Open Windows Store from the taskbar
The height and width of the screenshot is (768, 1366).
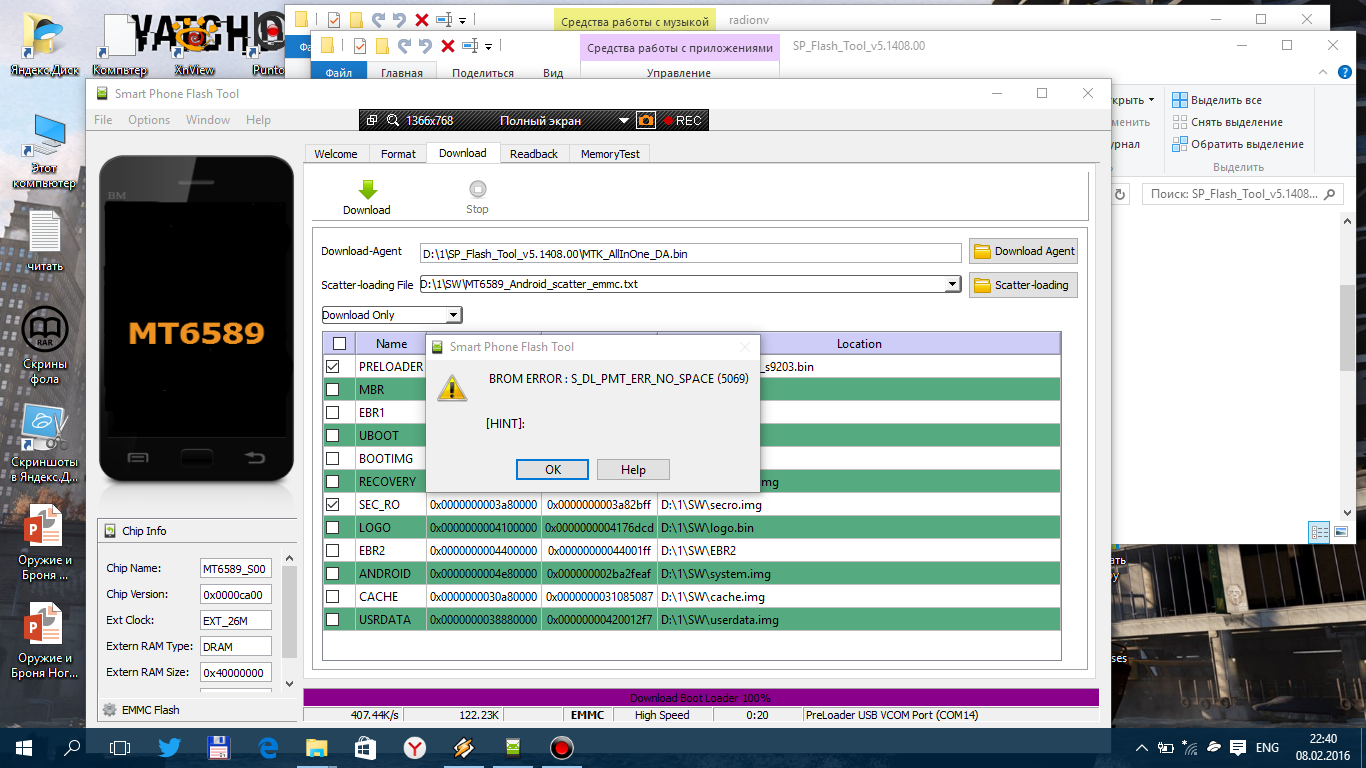[x=365, y=747]
